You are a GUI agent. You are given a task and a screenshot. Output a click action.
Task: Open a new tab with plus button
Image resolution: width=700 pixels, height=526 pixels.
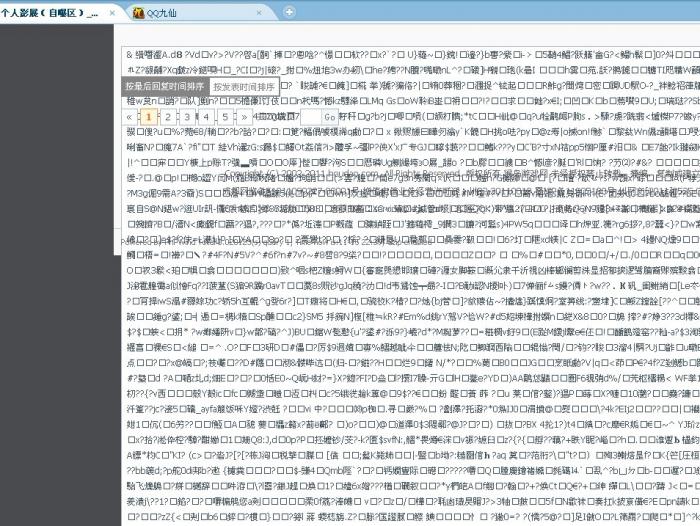point(289,12)
